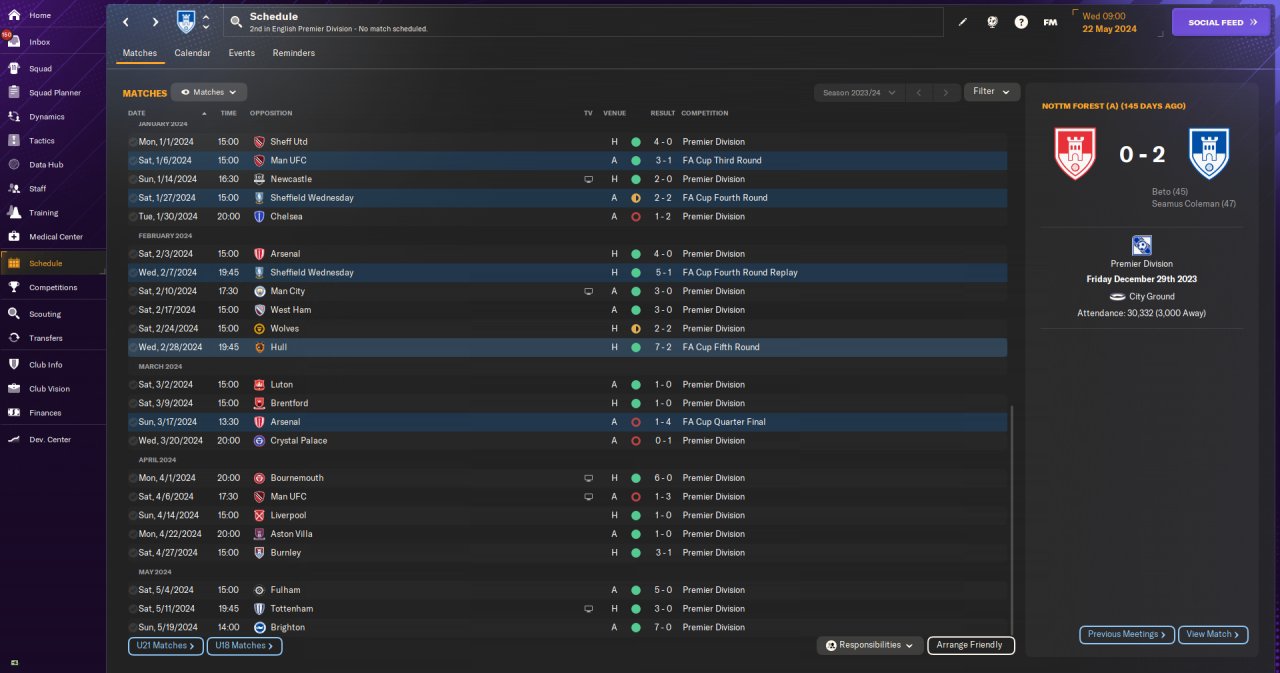Open U21 Matches

pos(165,646)
